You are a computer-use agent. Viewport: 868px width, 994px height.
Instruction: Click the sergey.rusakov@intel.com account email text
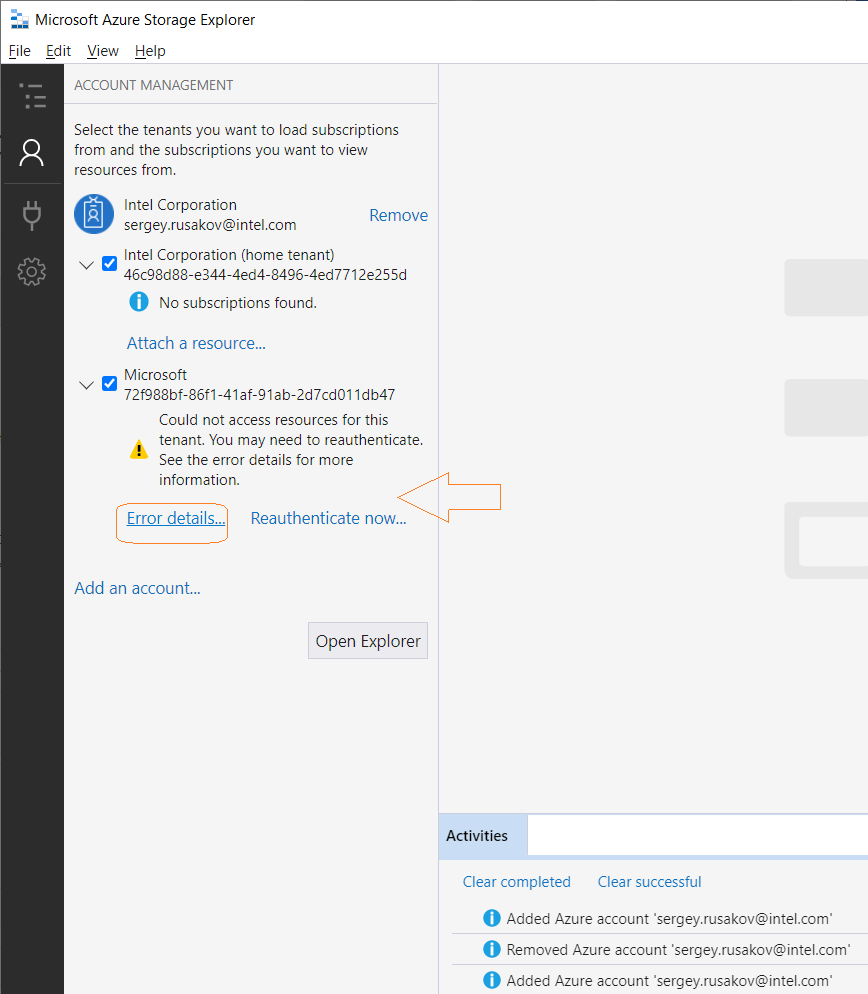point(210,225)
